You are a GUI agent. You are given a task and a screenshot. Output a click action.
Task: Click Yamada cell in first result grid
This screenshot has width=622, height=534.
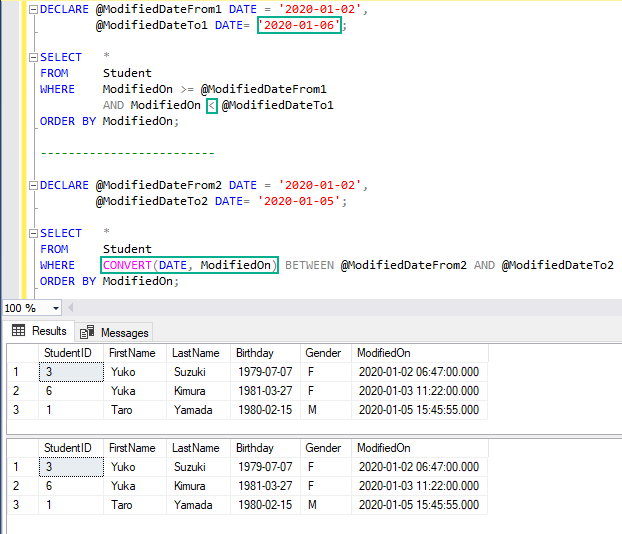(x=198, y=410)
